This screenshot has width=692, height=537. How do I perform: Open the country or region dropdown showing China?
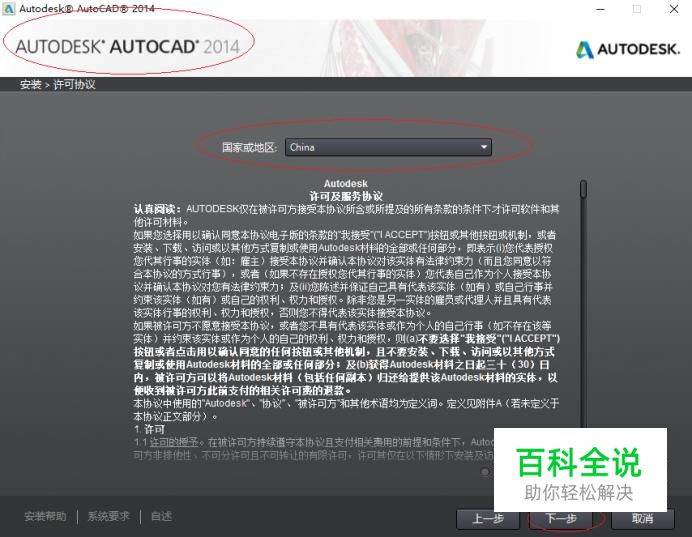point(388,147)
